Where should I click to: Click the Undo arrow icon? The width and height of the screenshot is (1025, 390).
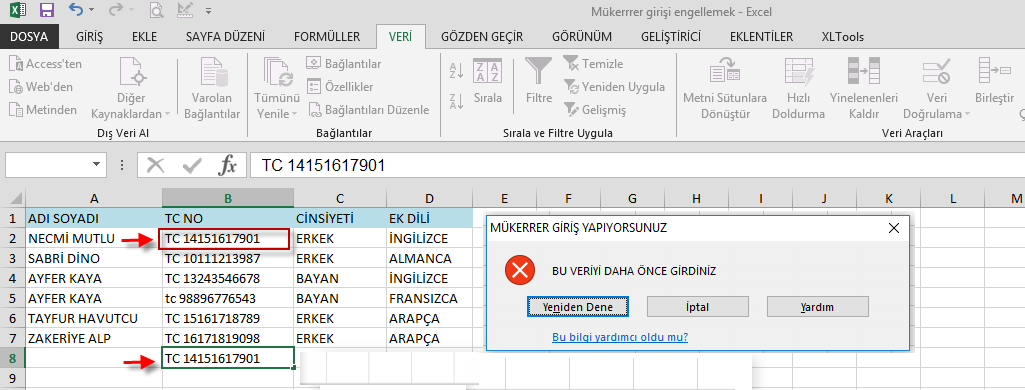coord(75,10)
